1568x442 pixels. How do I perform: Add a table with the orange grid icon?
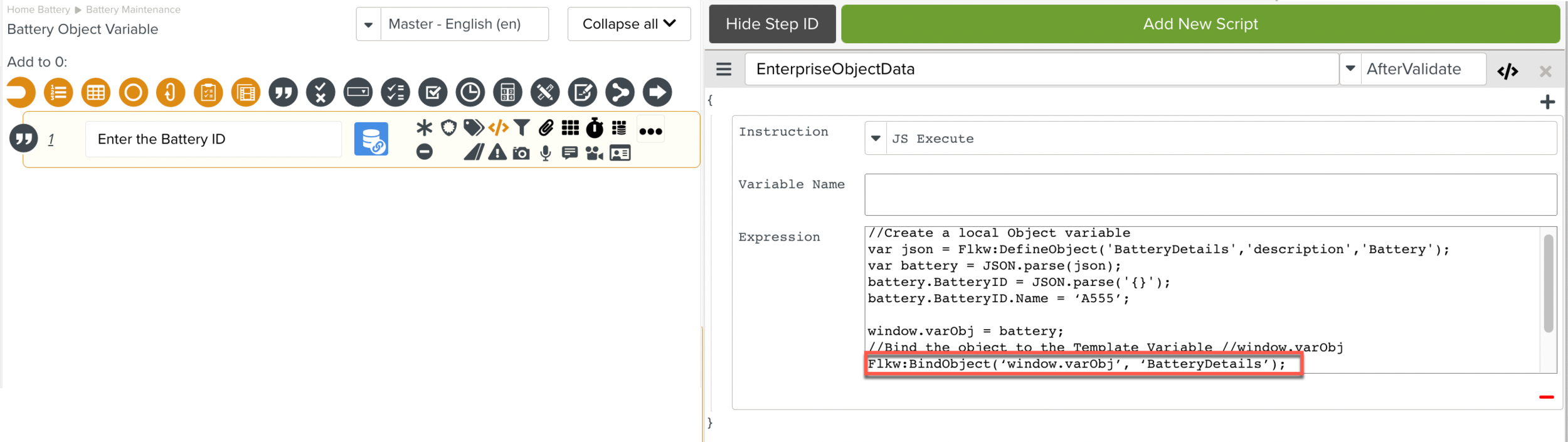[96, 93]
